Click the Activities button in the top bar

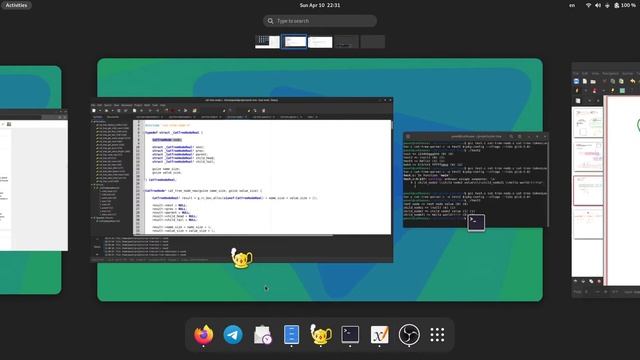(x=16, y=5)
